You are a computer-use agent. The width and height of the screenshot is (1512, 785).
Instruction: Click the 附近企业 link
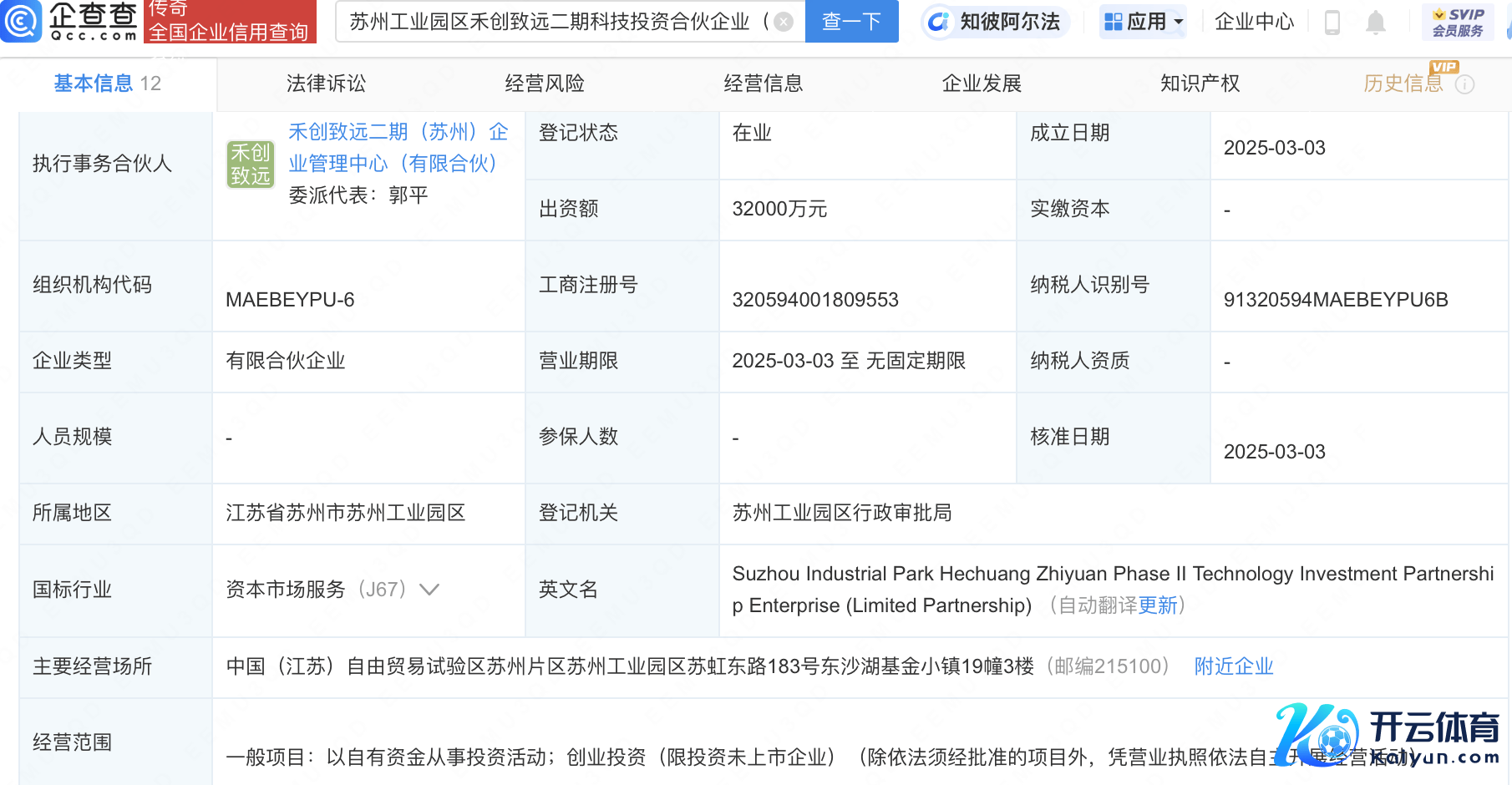coord(1233,666)
